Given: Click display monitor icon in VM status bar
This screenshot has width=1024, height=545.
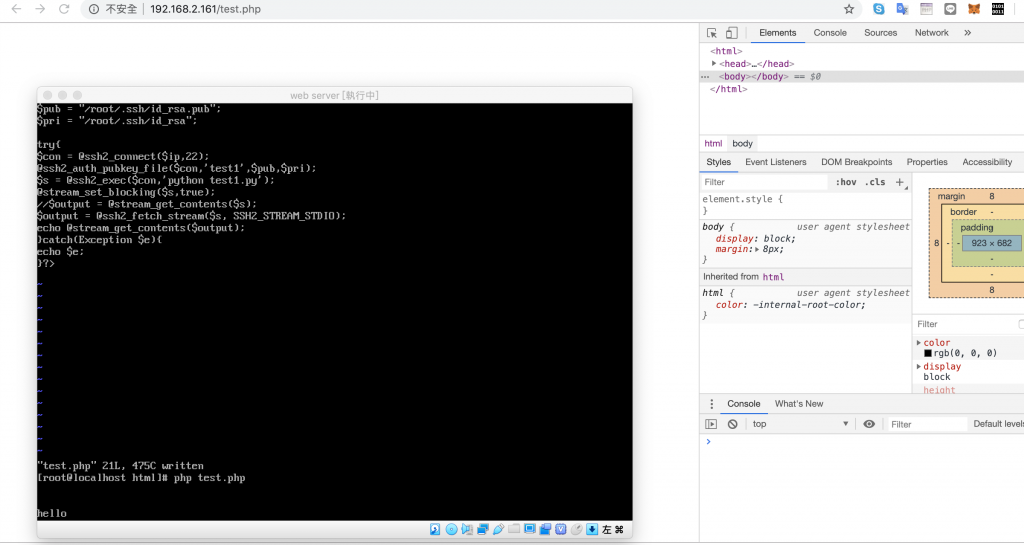Looking at the screenshot, I should (530, 529).
